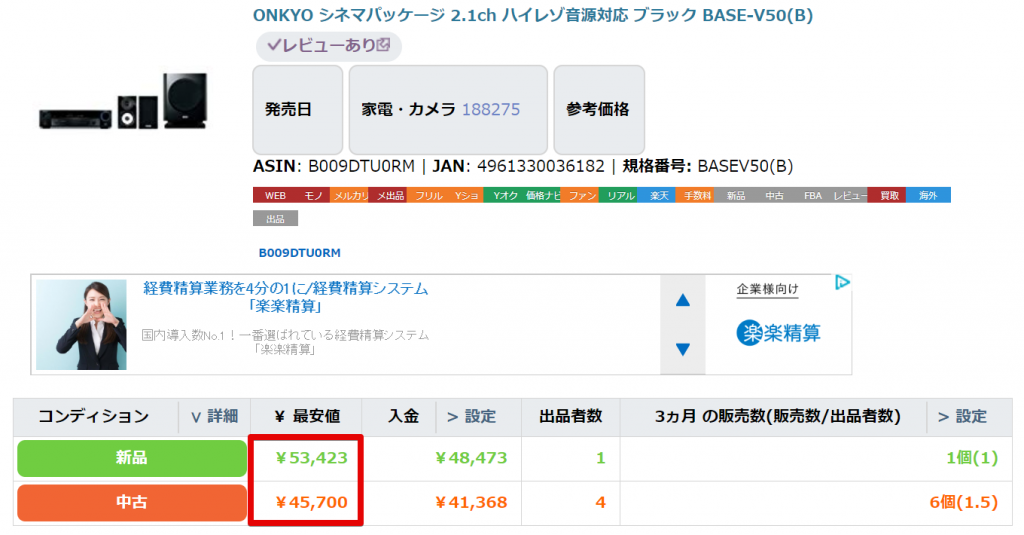Open the Yショ tag
The width and height of the screenshot is (1024, 535).
464,195
